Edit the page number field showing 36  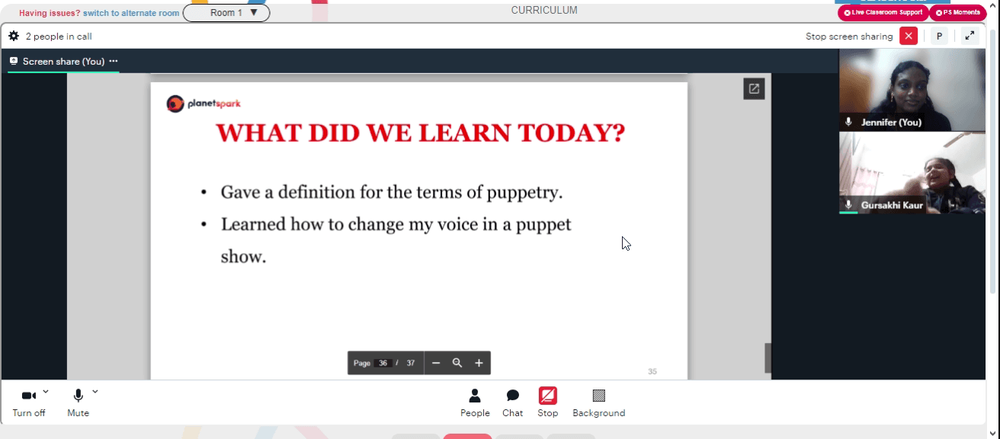click(x=383, y=363)
